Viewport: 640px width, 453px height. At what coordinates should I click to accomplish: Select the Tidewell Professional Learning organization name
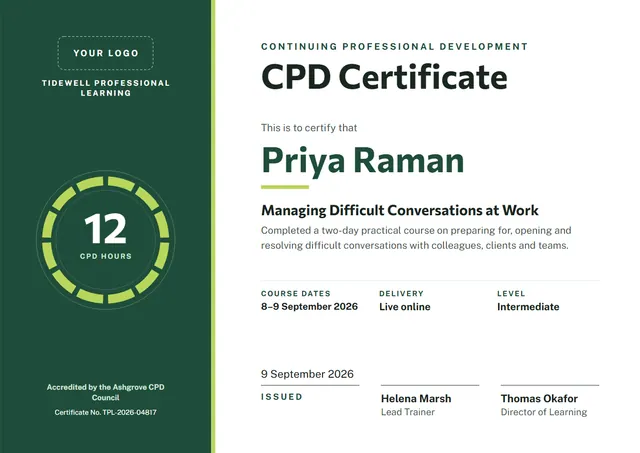[x=106, y=88]
